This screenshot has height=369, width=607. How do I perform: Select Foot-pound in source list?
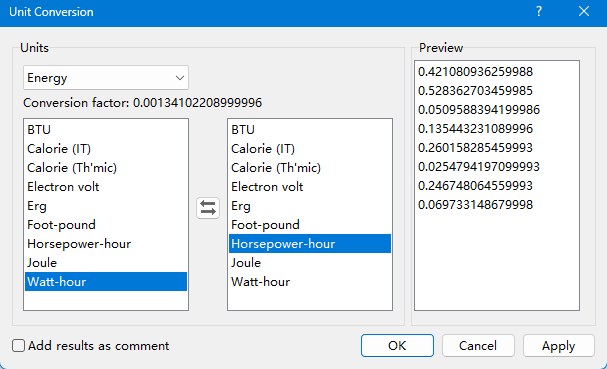(106, 225)
